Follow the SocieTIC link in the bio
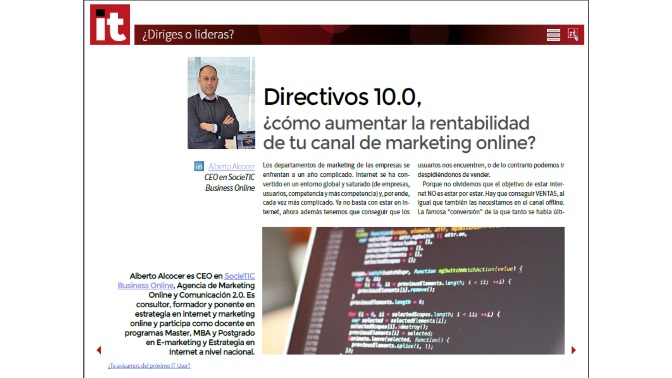672x378 pixels. click(x=239, y=276)
